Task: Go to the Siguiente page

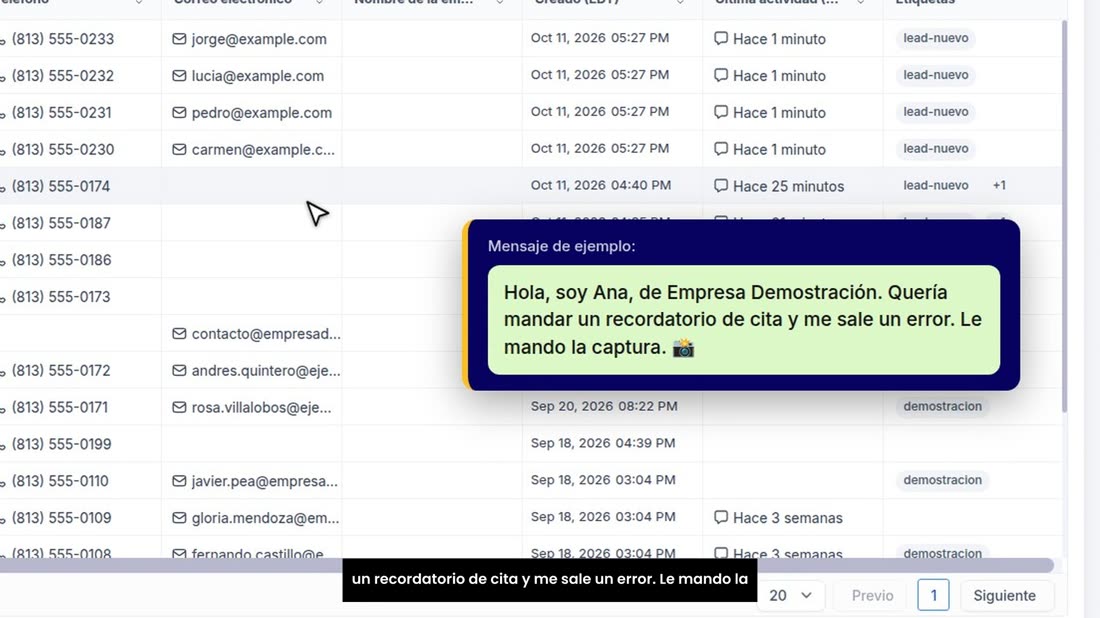Action: [x=1004, y=595]
